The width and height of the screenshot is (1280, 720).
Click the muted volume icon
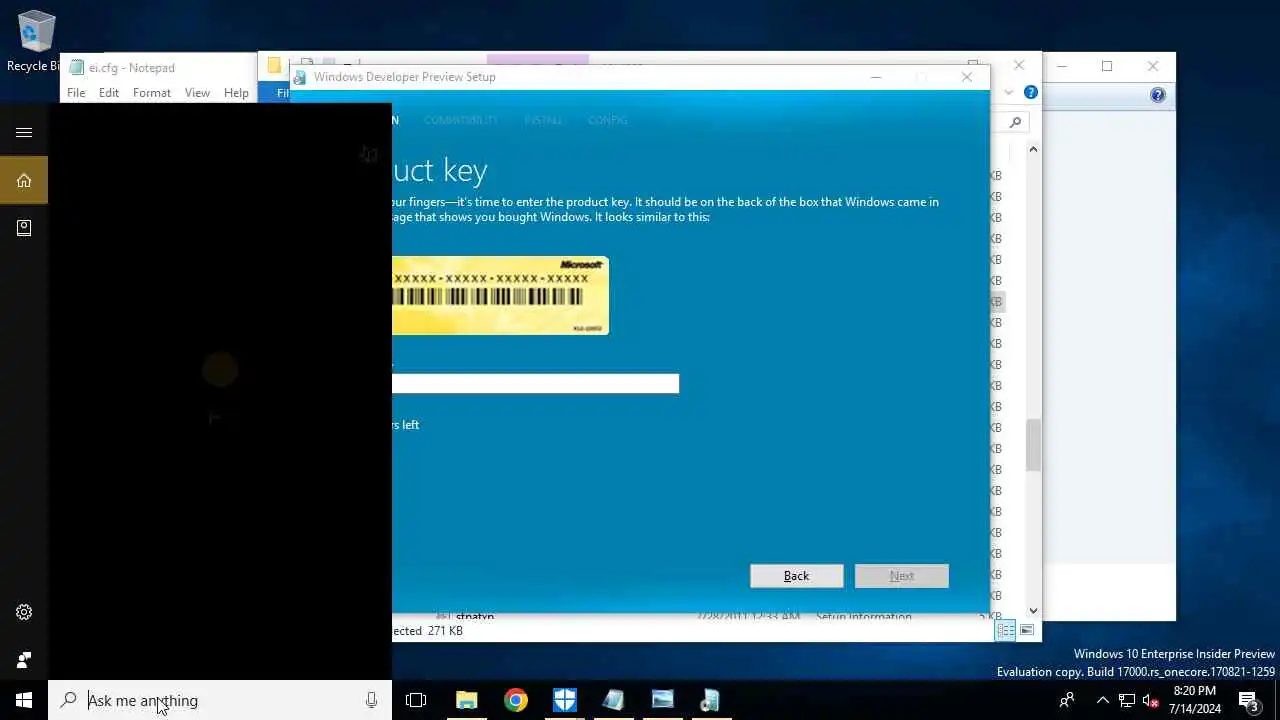click(x=1151, y=700)
